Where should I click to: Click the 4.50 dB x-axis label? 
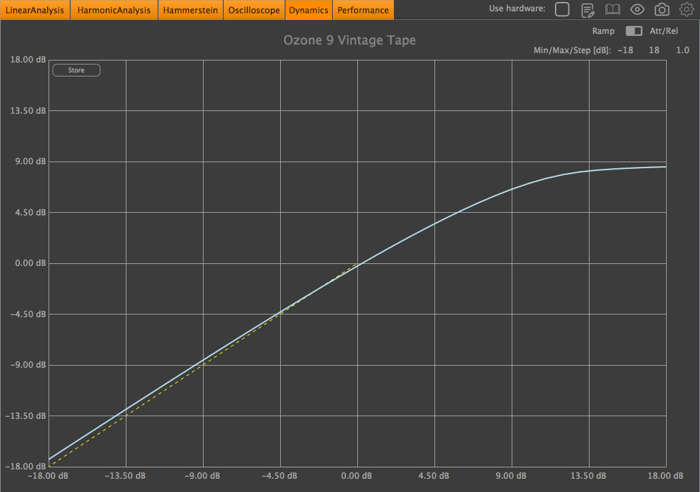coord(433,476)
